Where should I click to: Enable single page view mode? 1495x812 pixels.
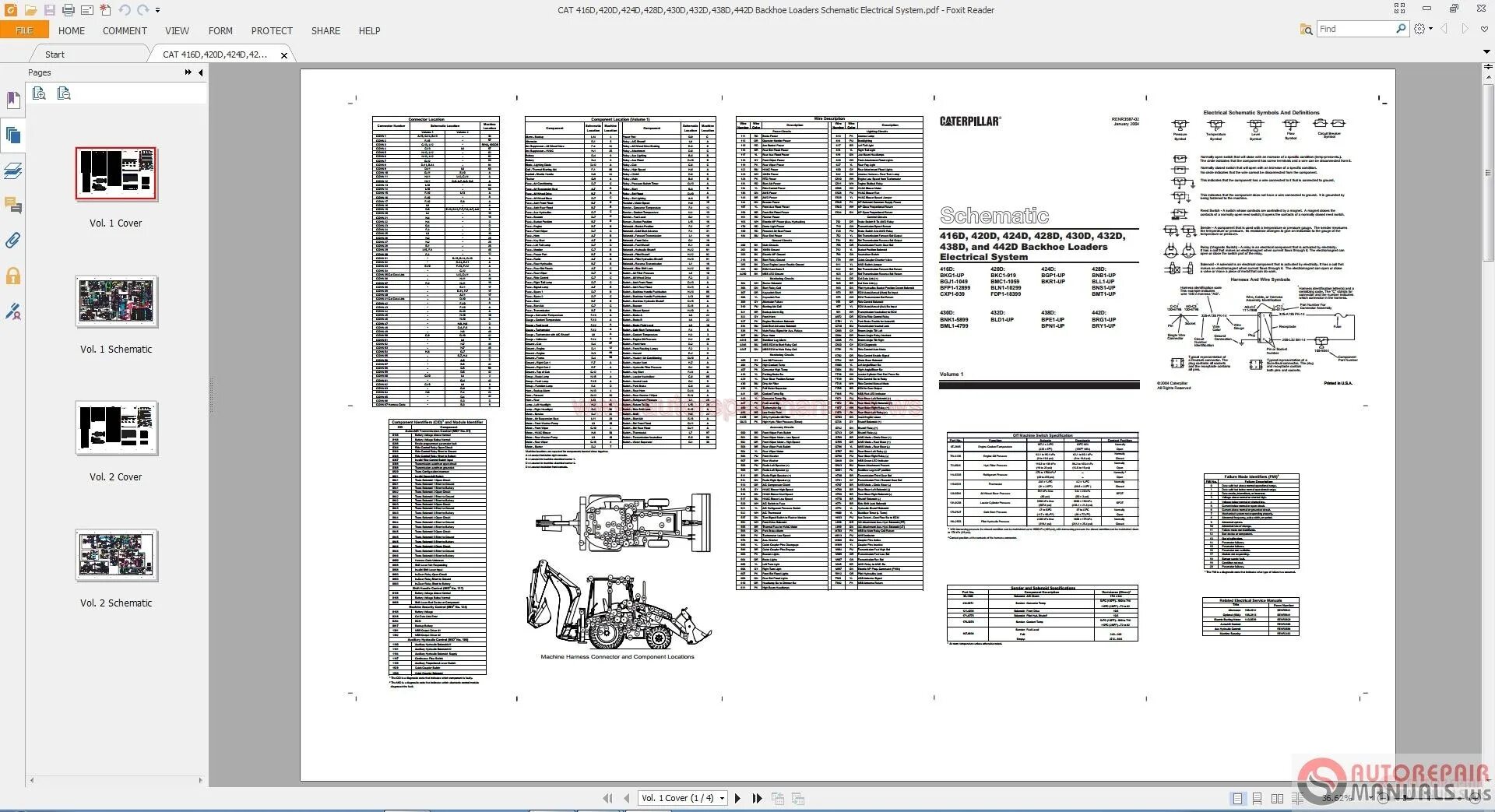pyautogui.click(x=1238, y=799)
